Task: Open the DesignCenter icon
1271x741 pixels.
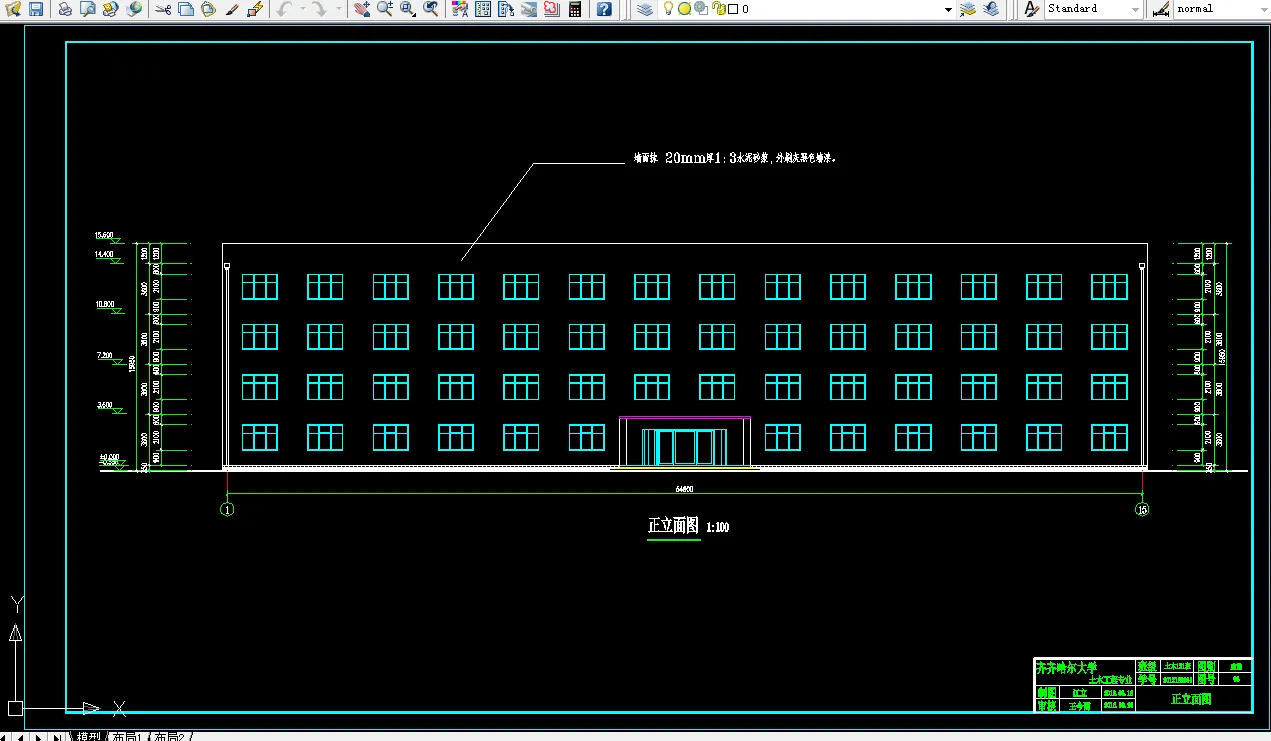Action: (483, 9)
